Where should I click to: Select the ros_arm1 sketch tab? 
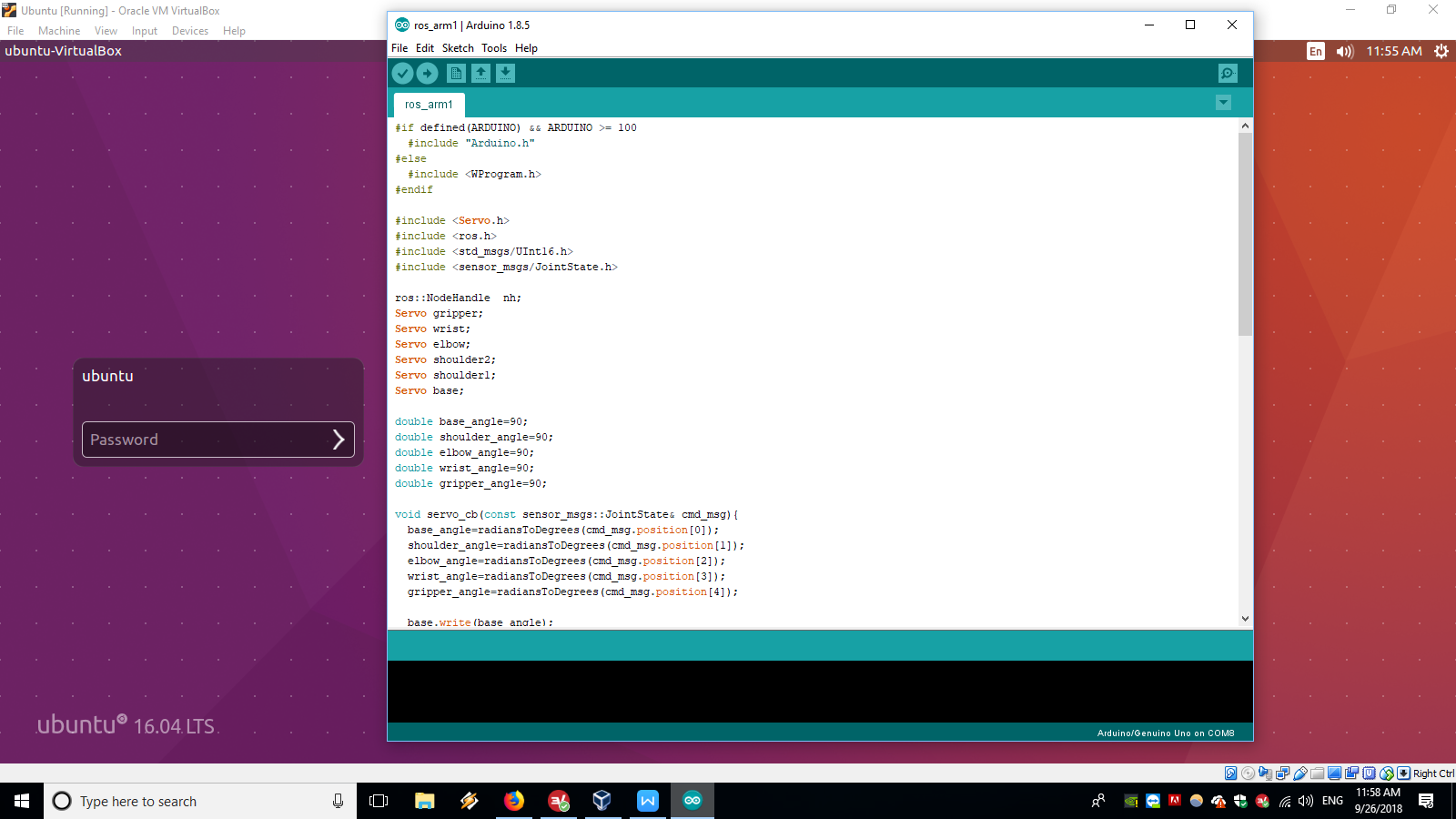point(429,105)
